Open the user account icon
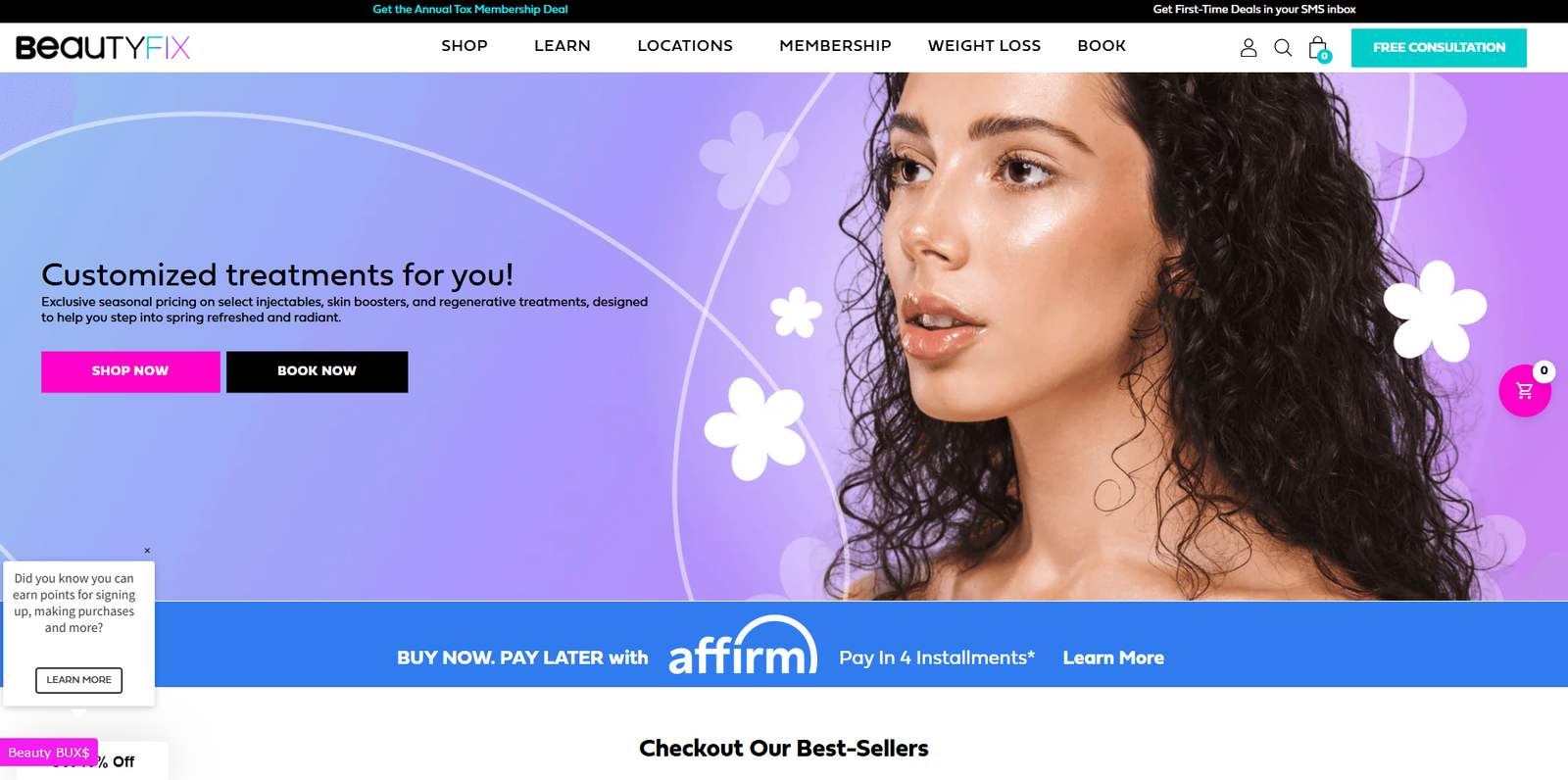 click(1249, 47)
